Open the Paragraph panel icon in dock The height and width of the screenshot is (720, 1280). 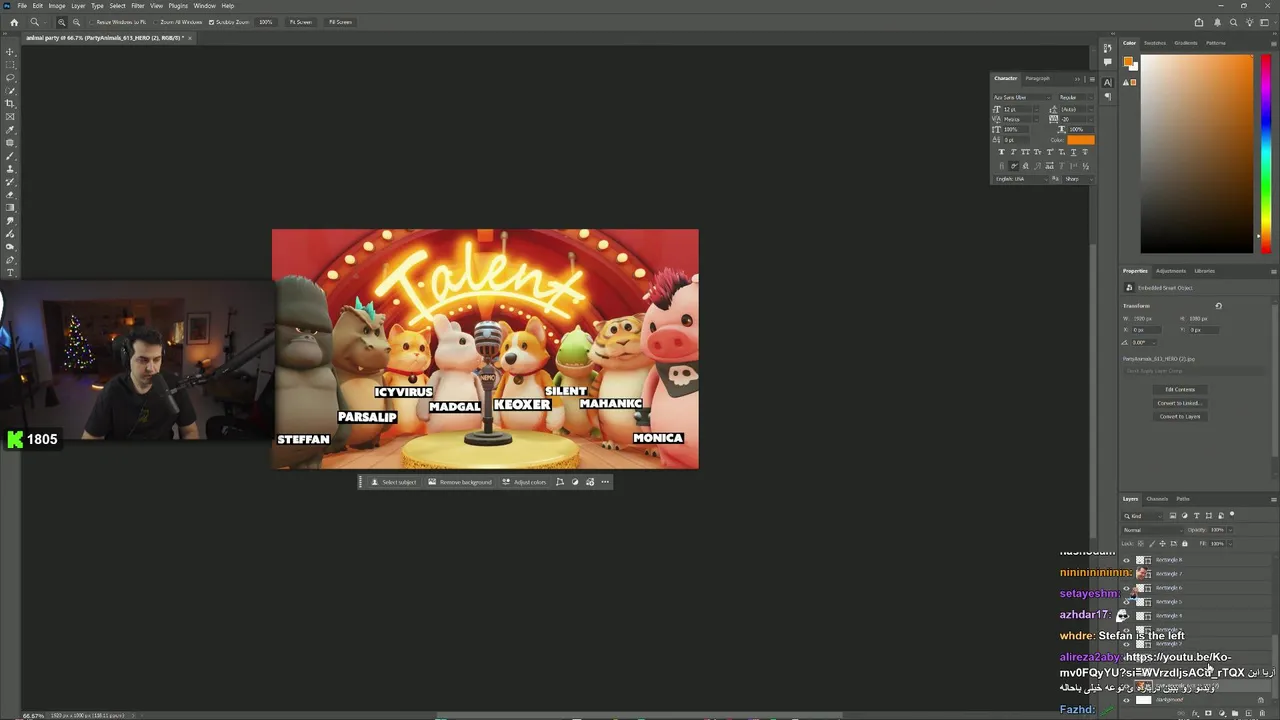coord(1107,96)
